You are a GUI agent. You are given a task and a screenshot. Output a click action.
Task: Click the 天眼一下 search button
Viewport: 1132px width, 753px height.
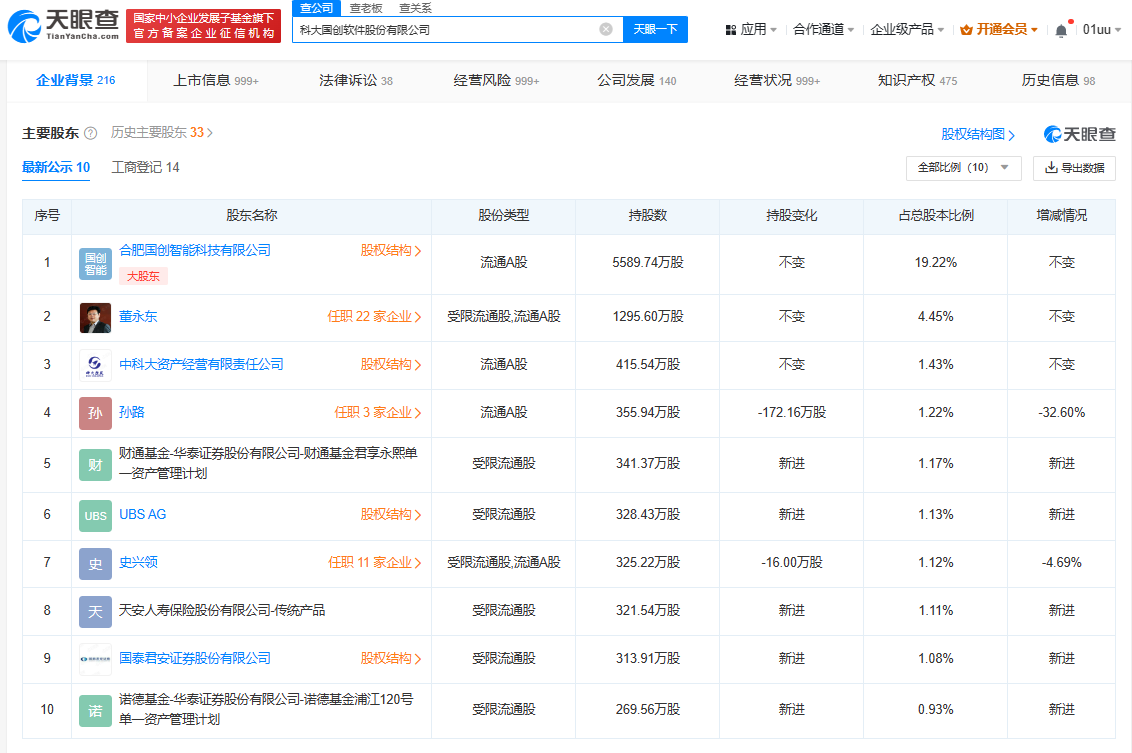(x=655, y=30)
